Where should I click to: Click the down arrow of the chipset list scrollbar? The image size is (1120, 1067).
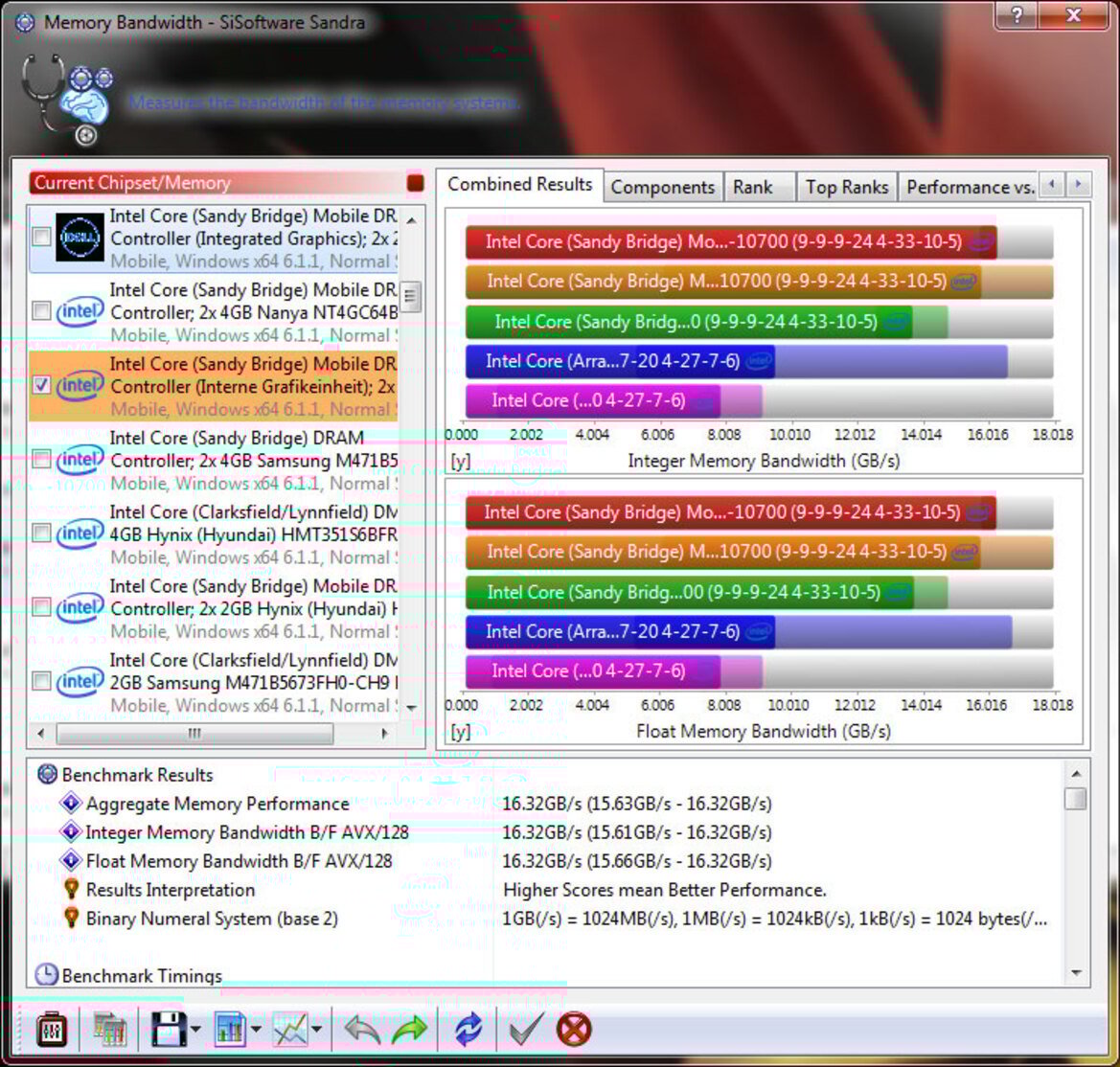(x=411, y=708)
